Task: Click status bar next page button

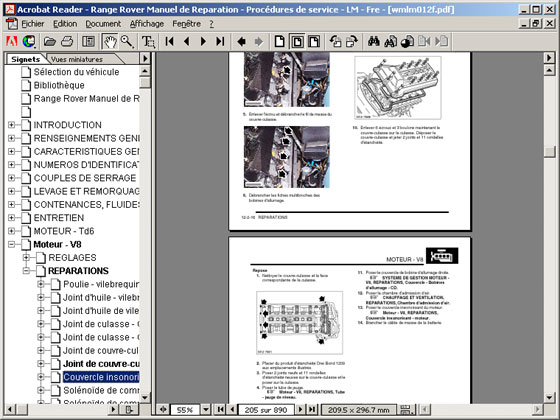Action: click(x=300, y=409)
